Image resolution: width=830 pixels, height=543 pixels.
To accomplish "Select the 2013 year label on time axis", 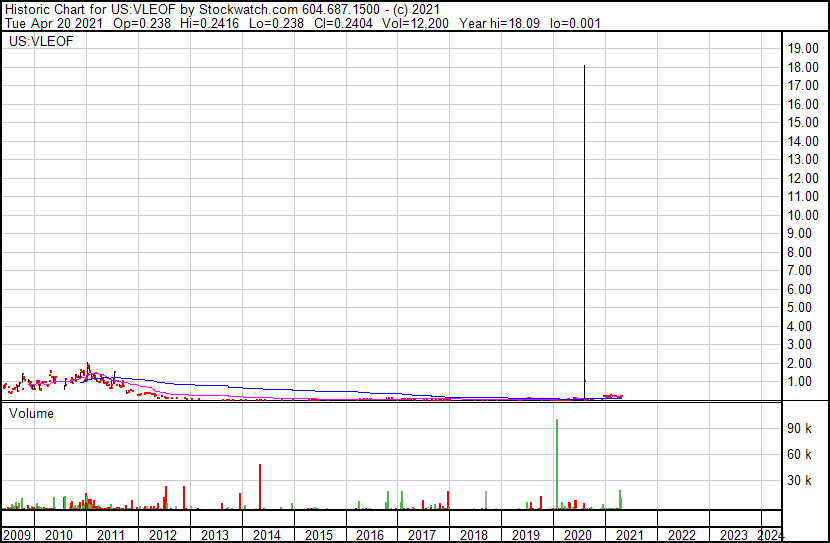I will coord(214,535).
